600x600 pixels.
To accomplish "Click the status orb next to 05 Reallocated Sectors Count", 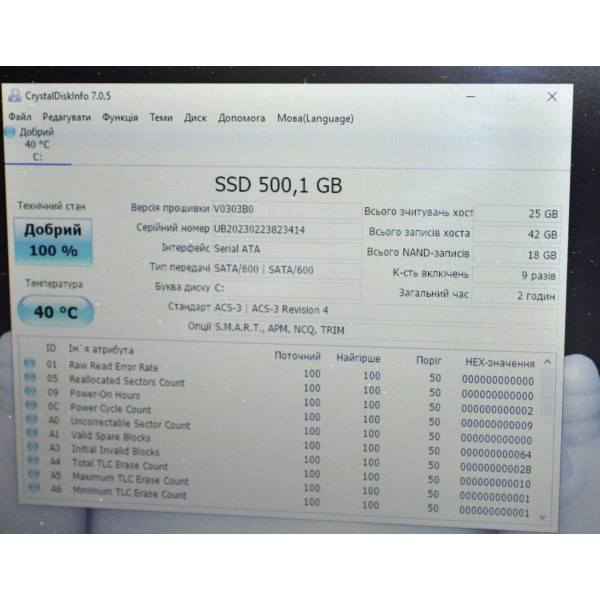I will (x=30, y=378).
